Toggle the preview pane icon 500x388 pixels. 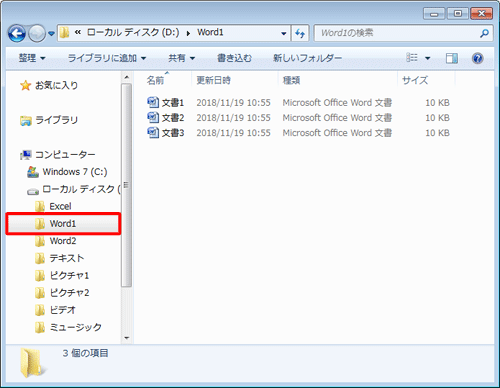(x=452, y=58)
